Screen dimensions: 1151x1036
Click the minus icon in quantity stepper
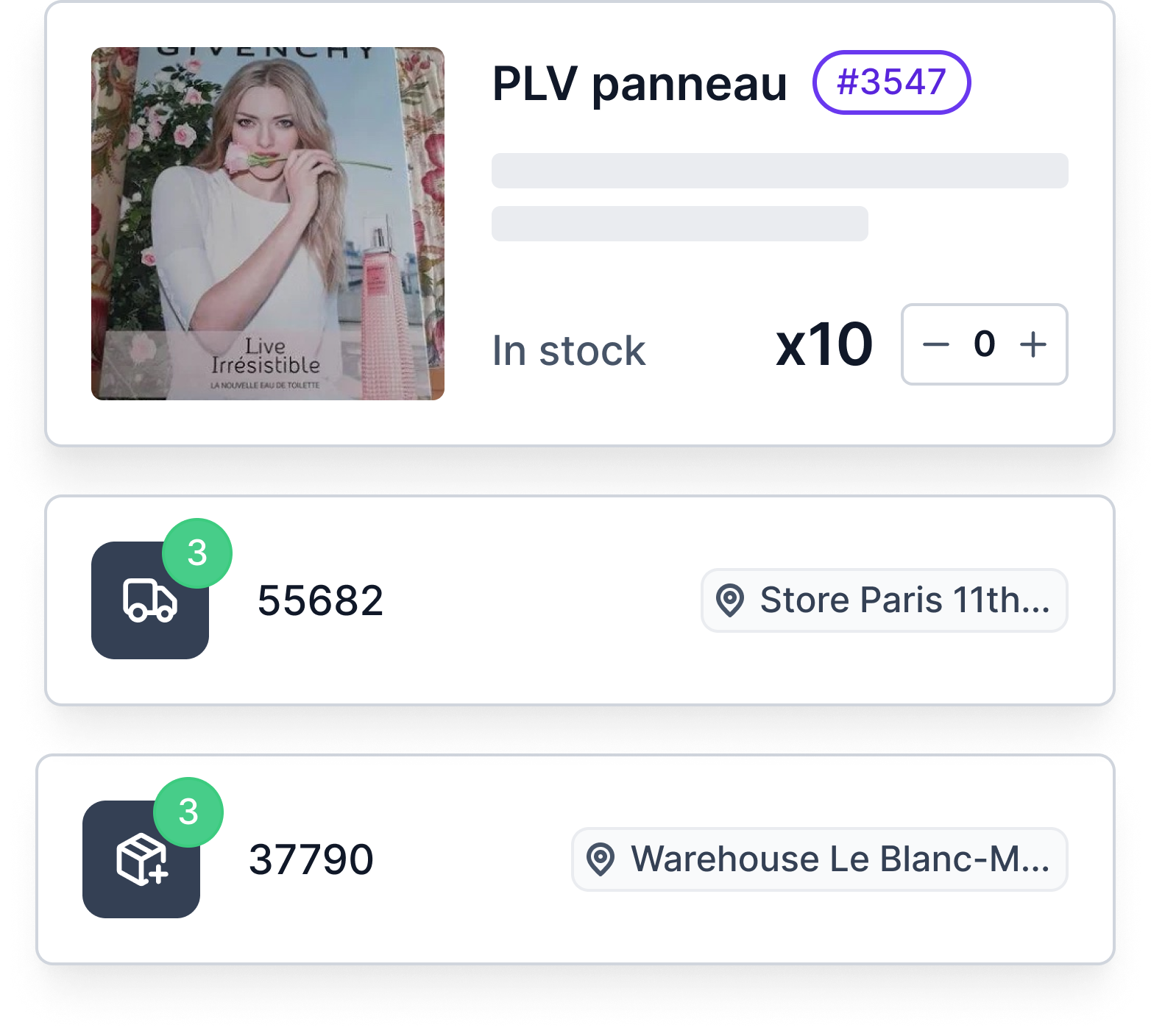(x=936, y=344)
